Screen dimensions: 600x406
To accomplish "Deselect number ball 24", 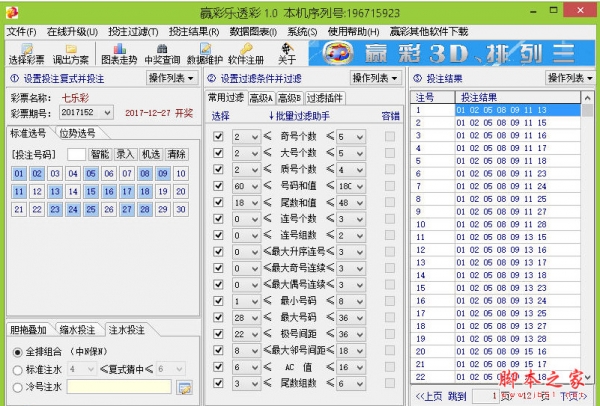I will (x=73, y=209).
